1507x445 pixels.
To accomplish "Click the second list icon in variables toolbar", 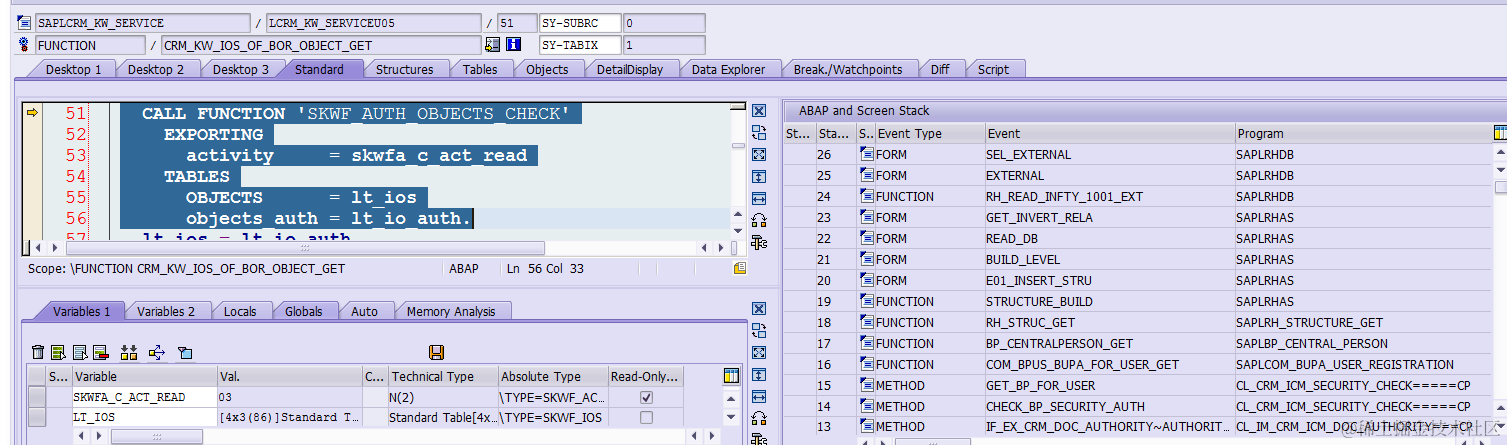I will coord(58,352).
